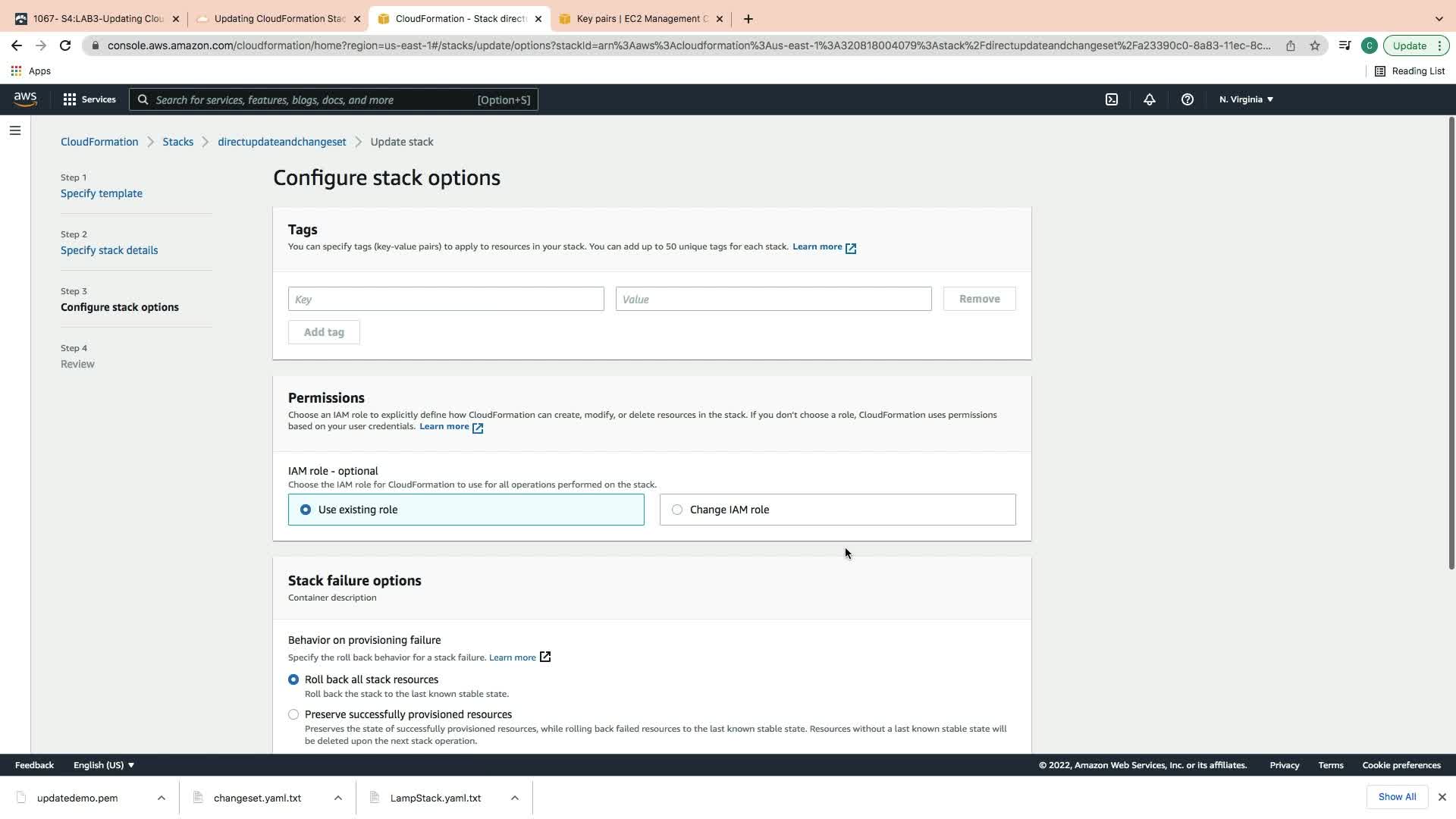Choose Preserve successfully provisioned resources
The height and width of the screenshot is (819, 1456).
293,714
